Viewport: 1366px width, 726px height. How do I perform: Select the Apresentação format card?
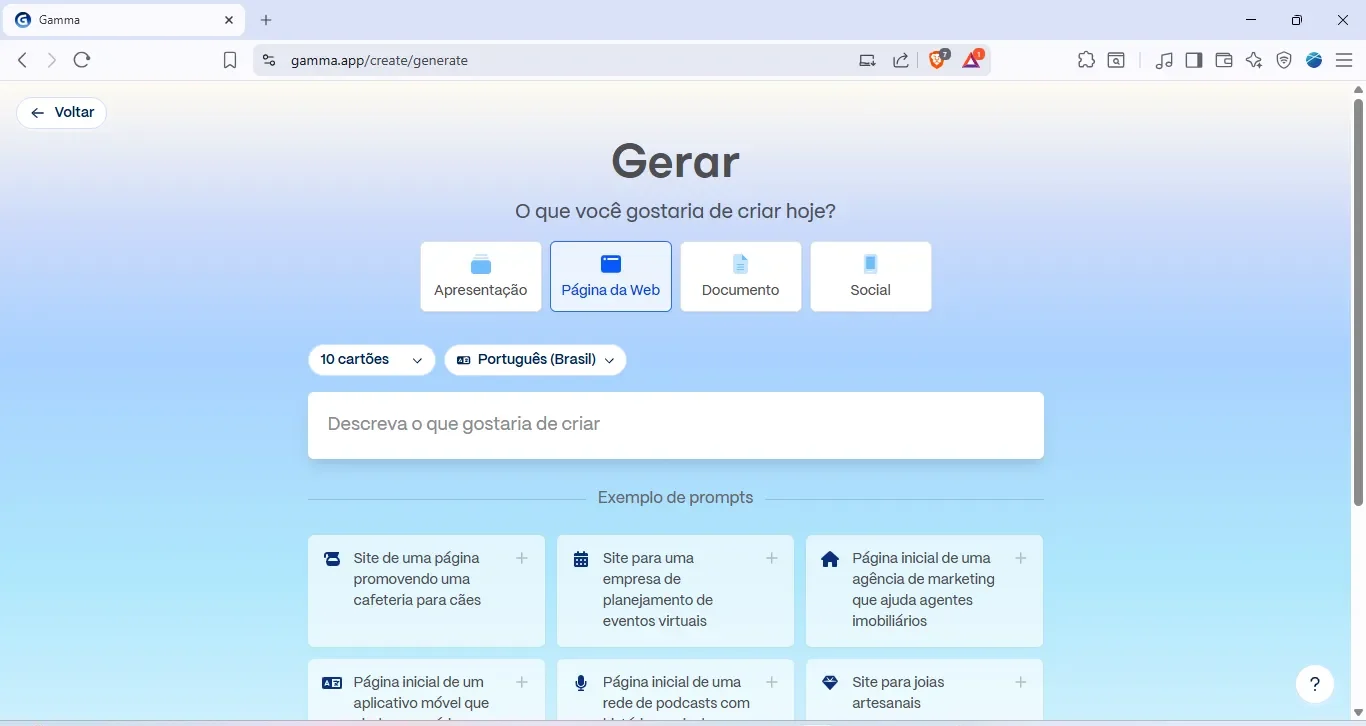481,276
